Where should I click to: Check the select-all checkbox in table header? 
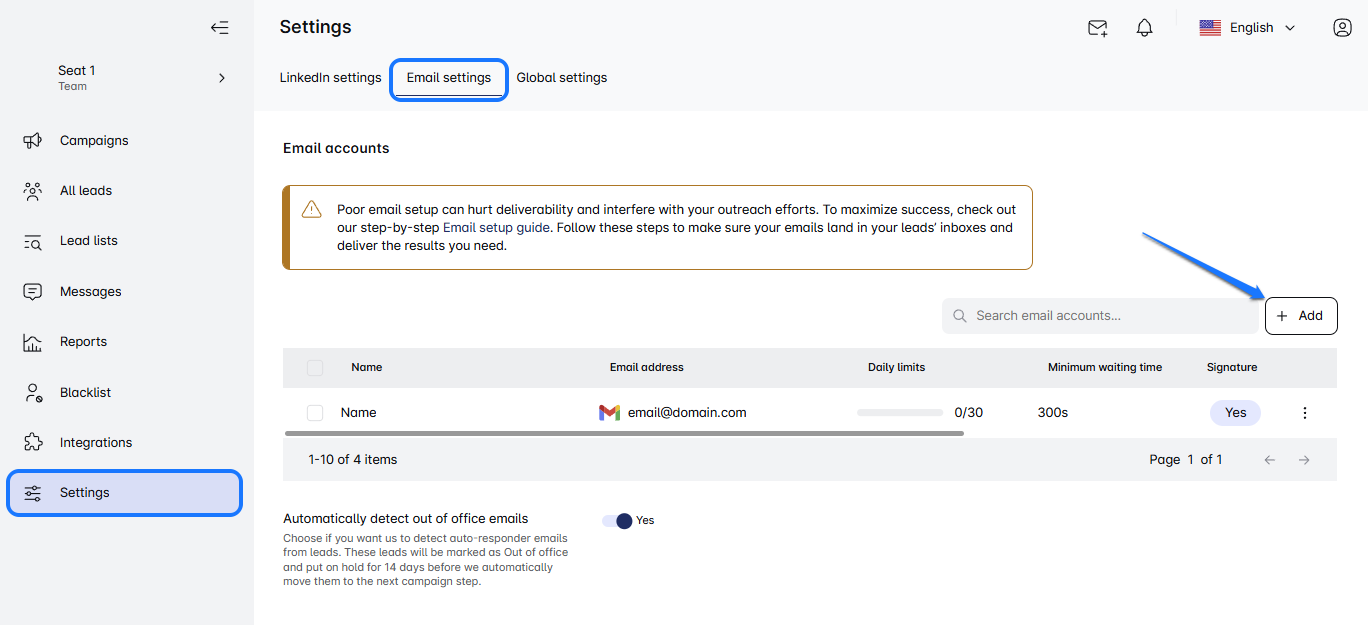tap(315, 368)
